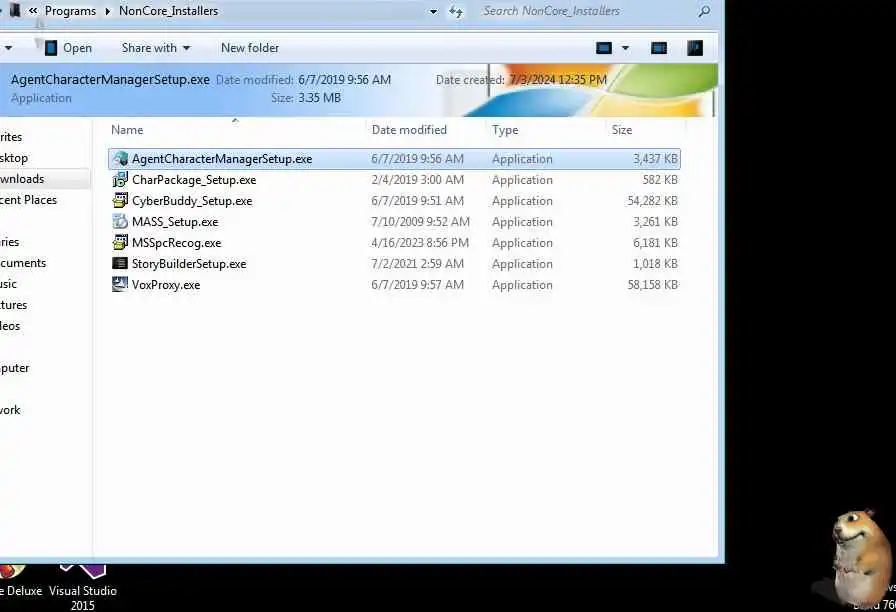Click the CharPackage_Setup.exe file name
This screenshot has height=612, width=896.
tap(194, 180)
